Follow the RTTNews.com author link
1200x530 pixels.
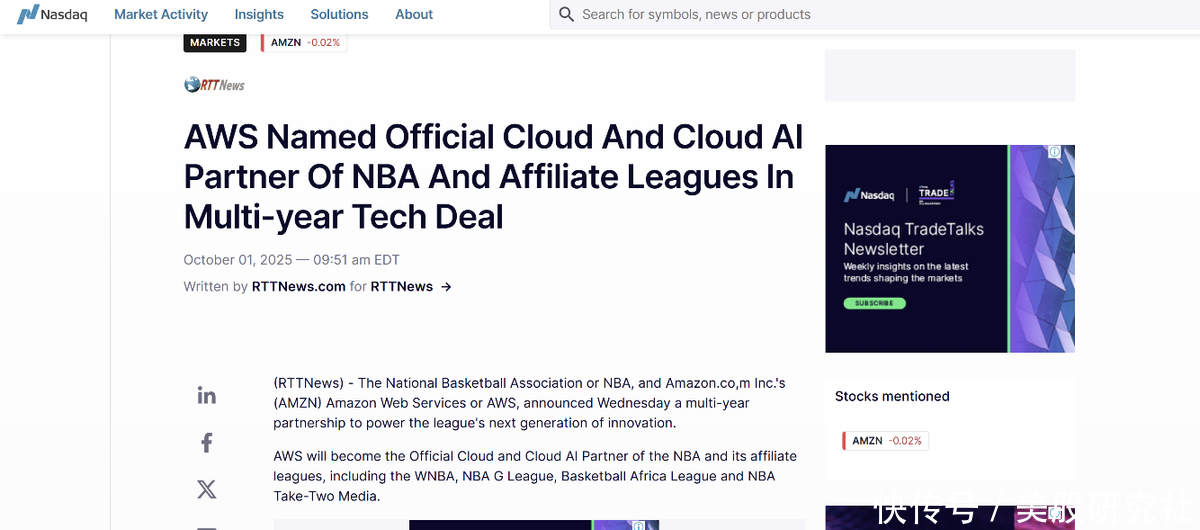point(298,287)
